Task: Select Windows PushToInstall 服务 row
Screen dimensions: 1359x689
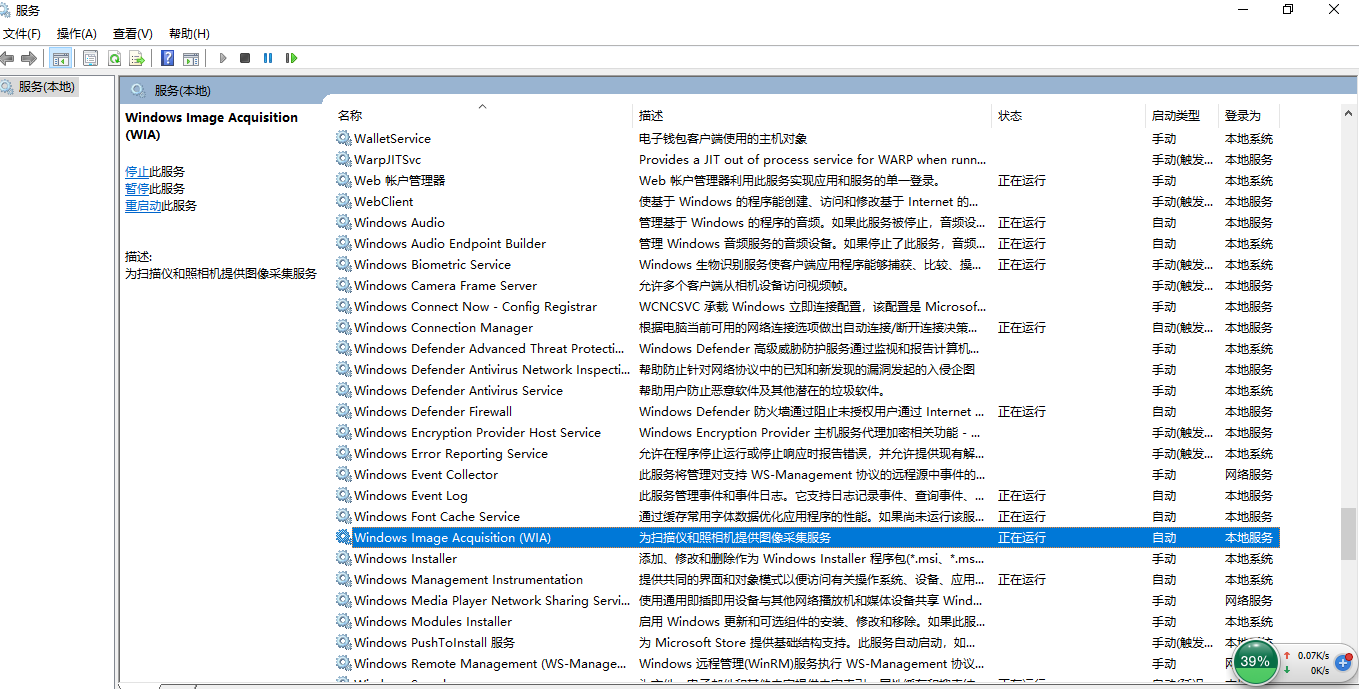Action: (807, 642)
